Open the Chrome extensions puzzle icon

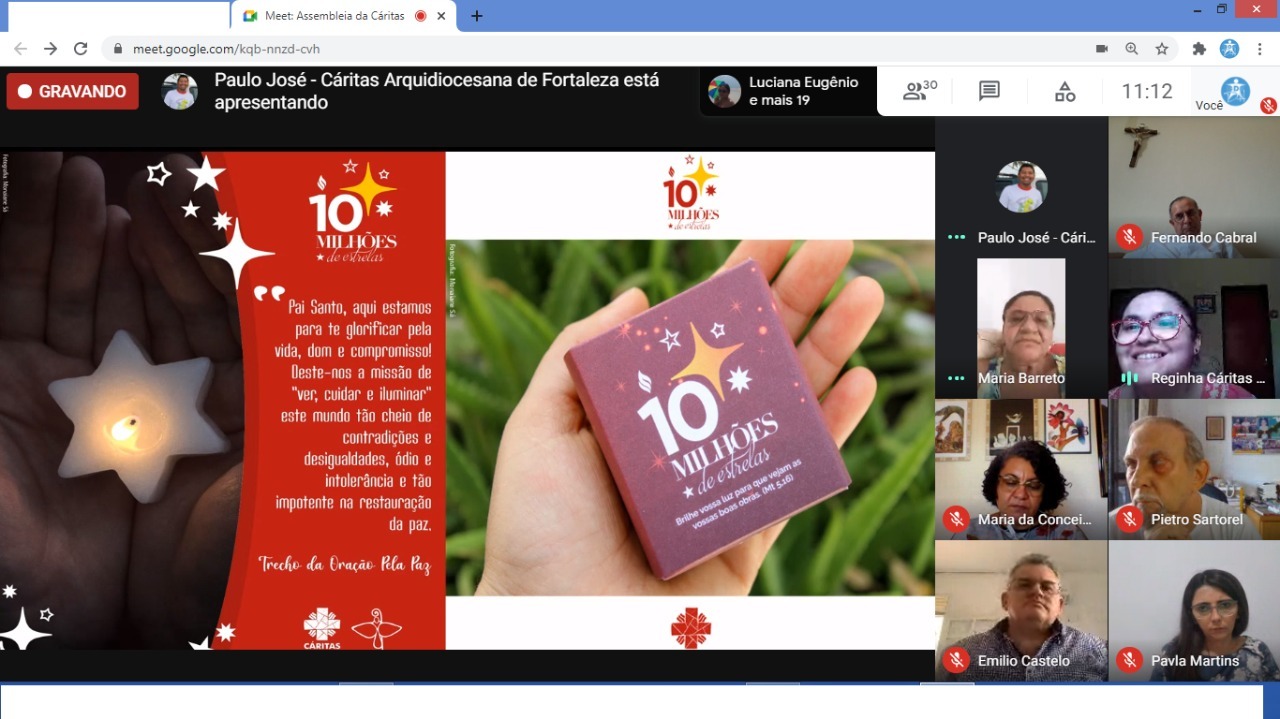(x=1199, y=49)
